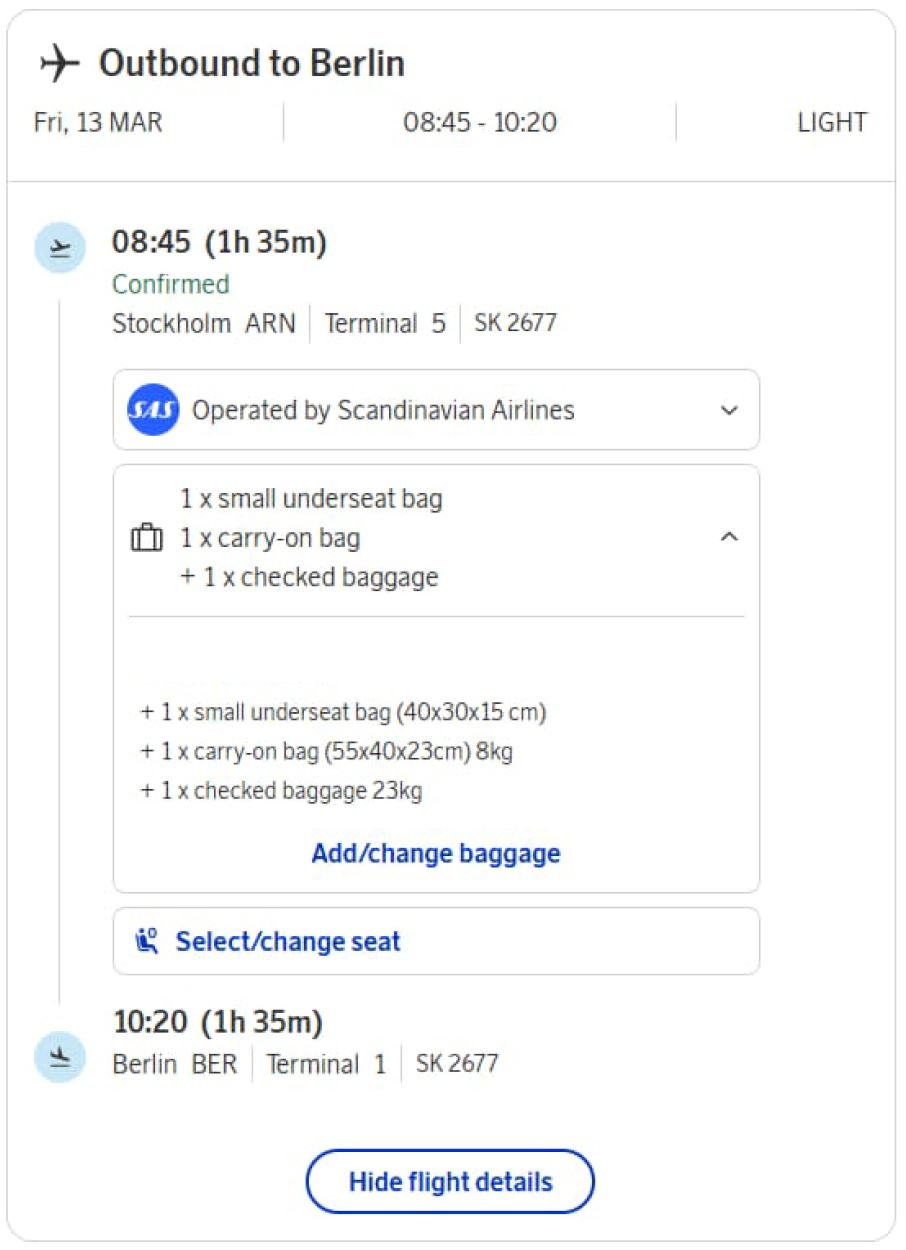Viewport: 906px width, 1250px height.
Task: Click the Berlin BER arrival airport text
Action: click(175, 1064)
